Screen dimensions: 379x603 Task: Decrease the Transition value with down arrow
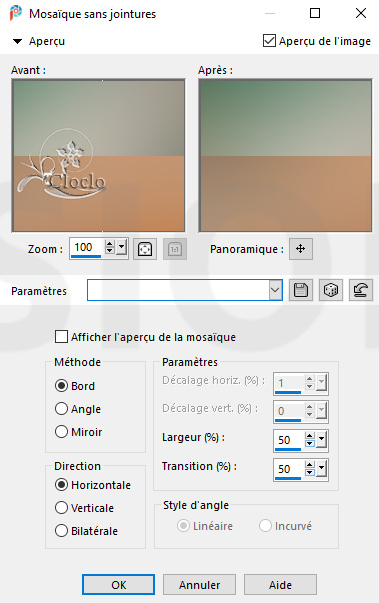coord(310,473)
